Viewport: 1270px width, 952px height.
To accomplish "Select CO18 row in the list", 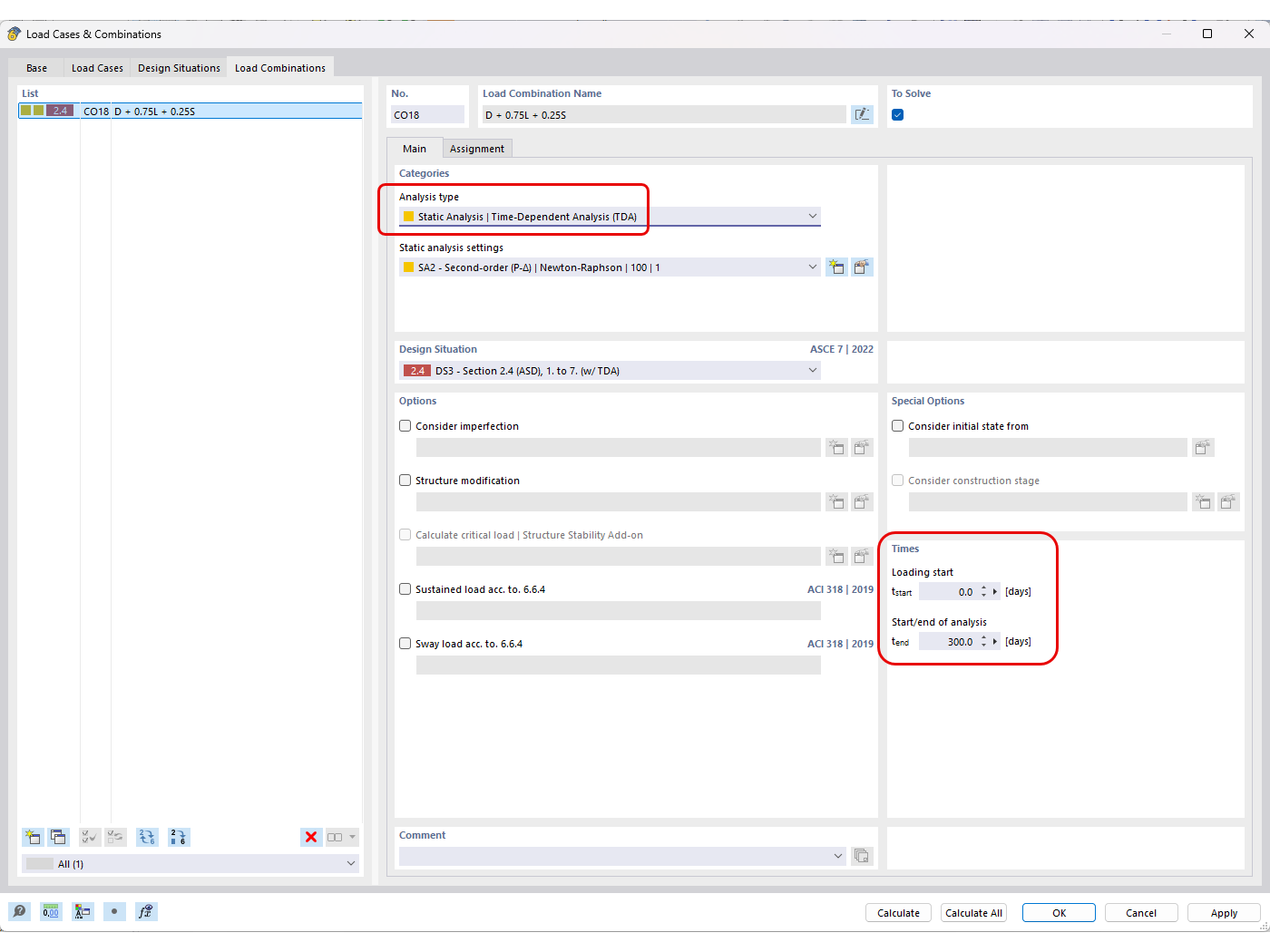I will coord(190,111).
